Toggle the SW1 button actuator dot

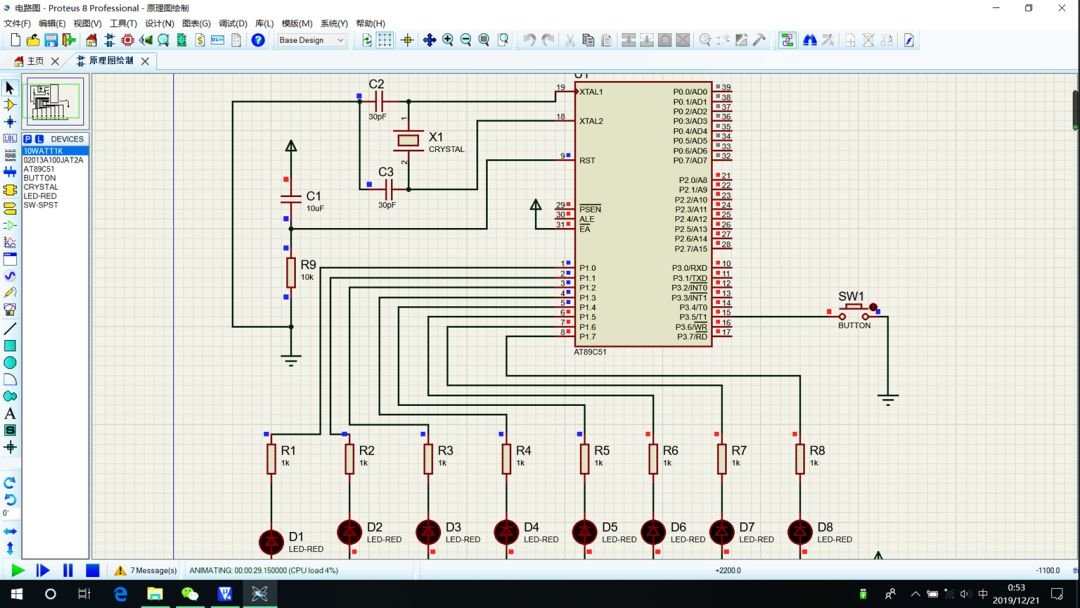coord(873,307)
